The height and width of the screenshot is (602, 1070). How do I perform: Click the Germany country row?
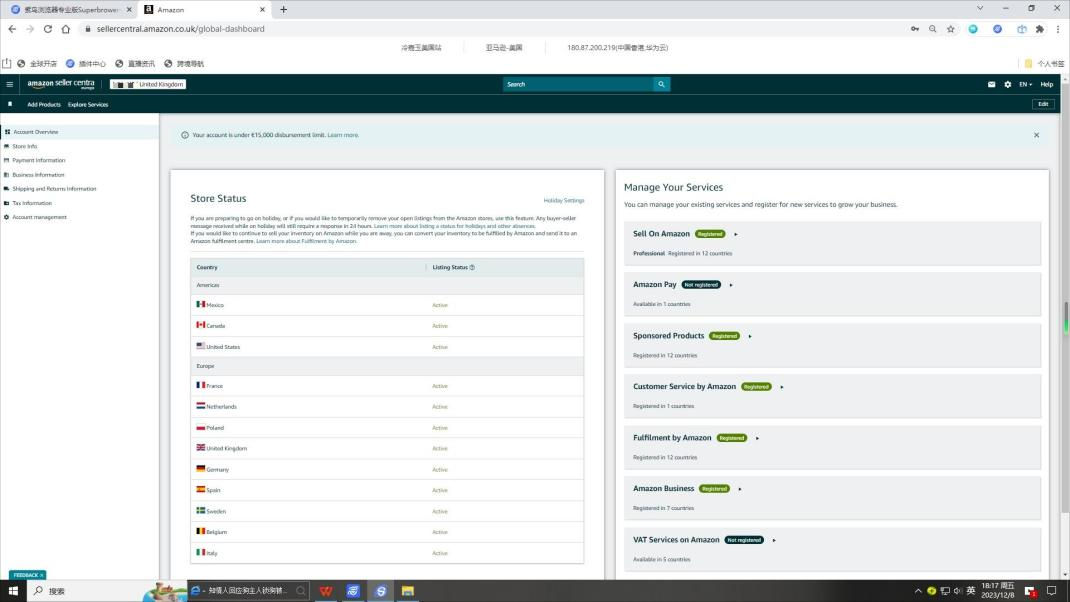tap(387, 470)
